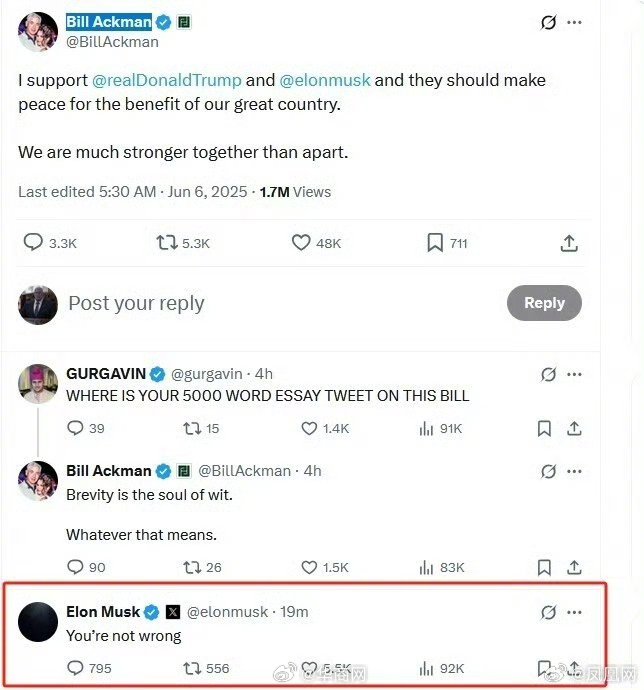644x690 pixels.
Task: Share Bill Ackman's main post
Action: (x=569, y=243)
